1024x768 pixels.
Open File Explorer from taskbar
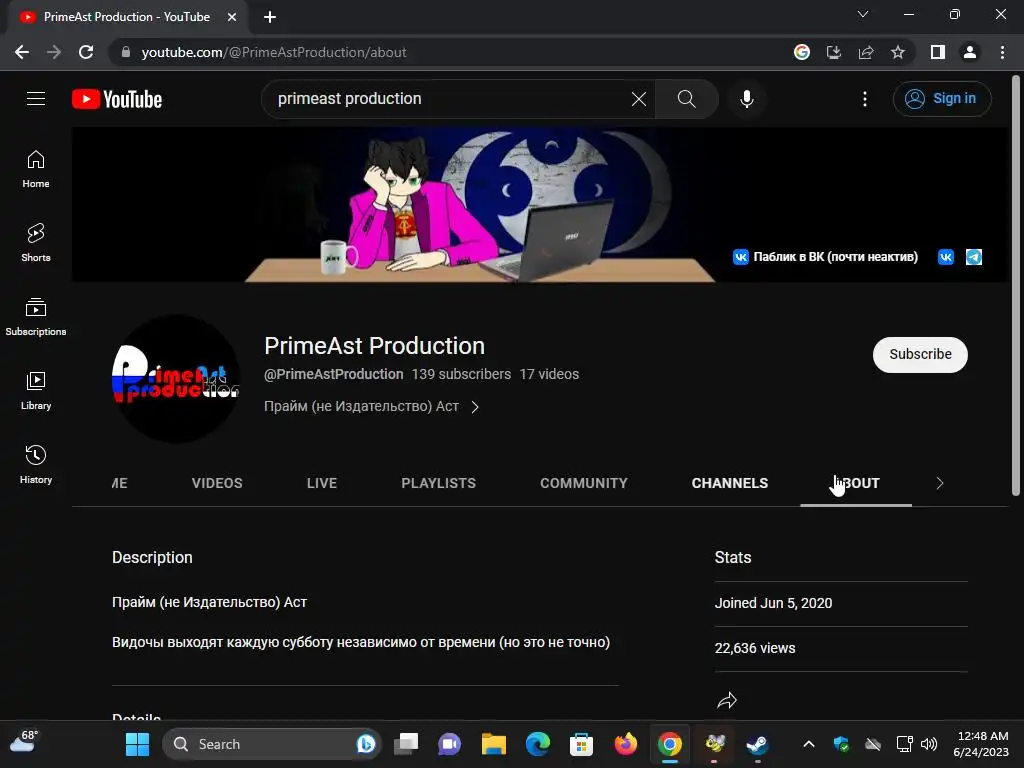(494, 744)
